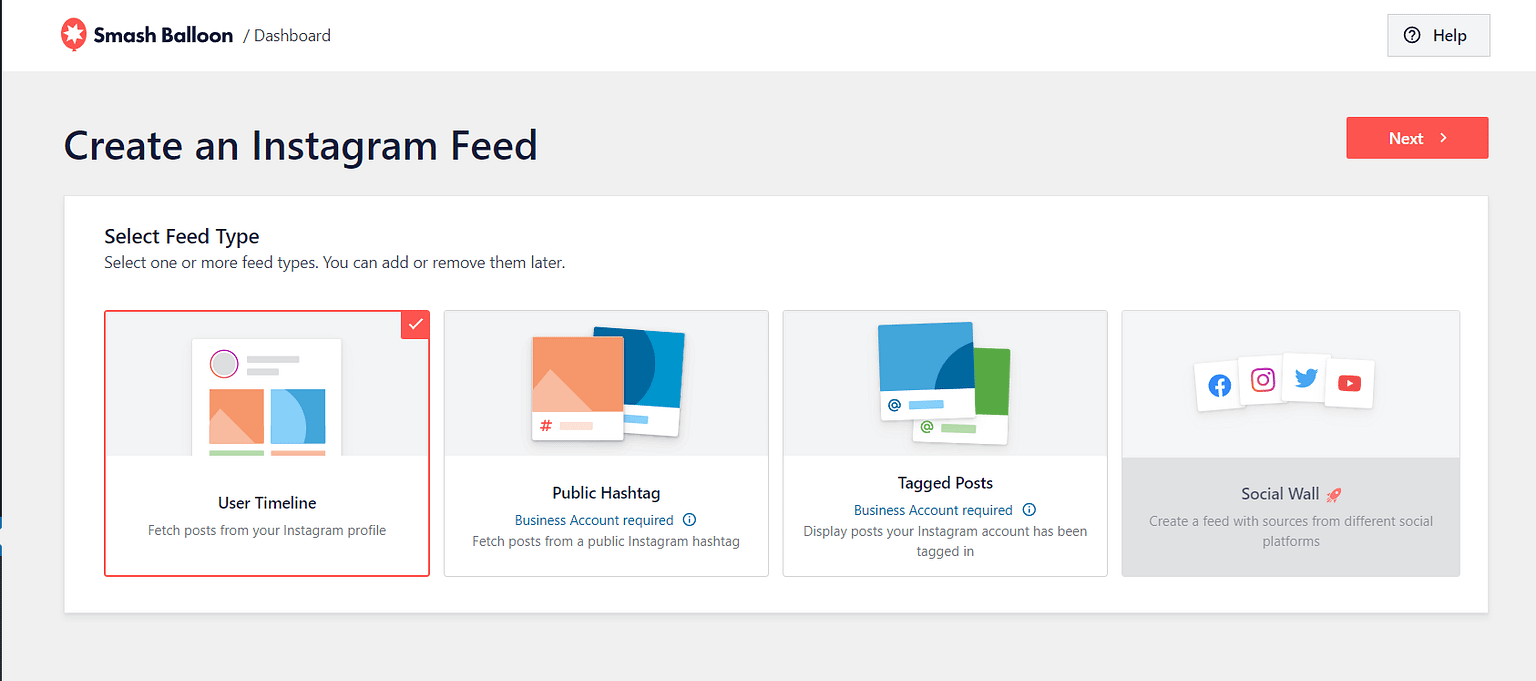Click the Help question mark icon
Viewport: 1536px width, 681px height.
point(1412,35)
